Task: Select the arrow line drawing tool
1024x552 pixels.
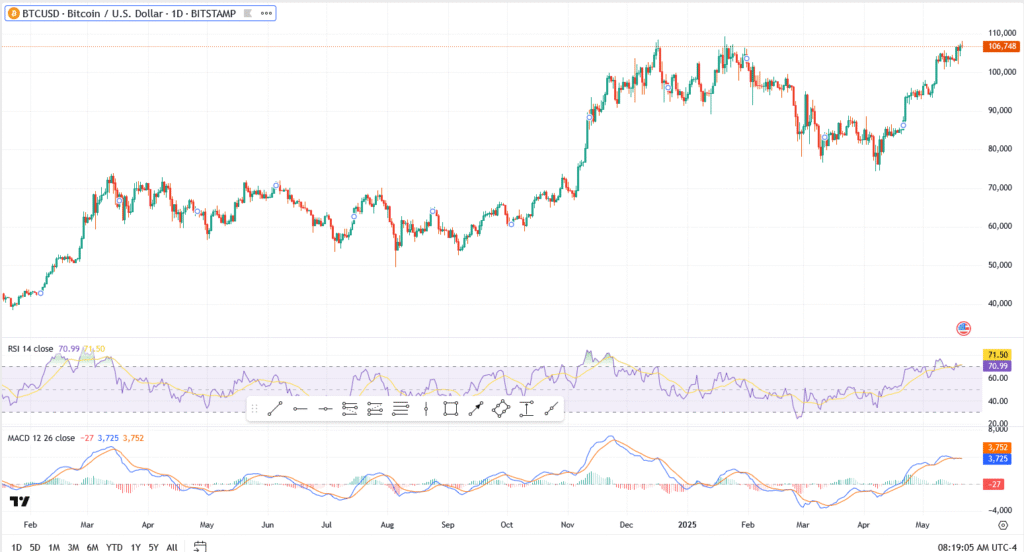Action: click(x=475, y=408)
